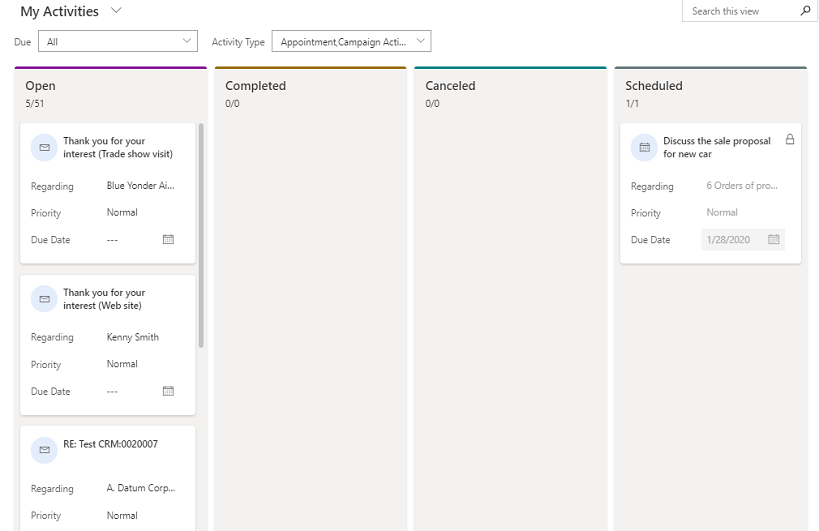Click email icon on Trade show visit card

(44, 148)
